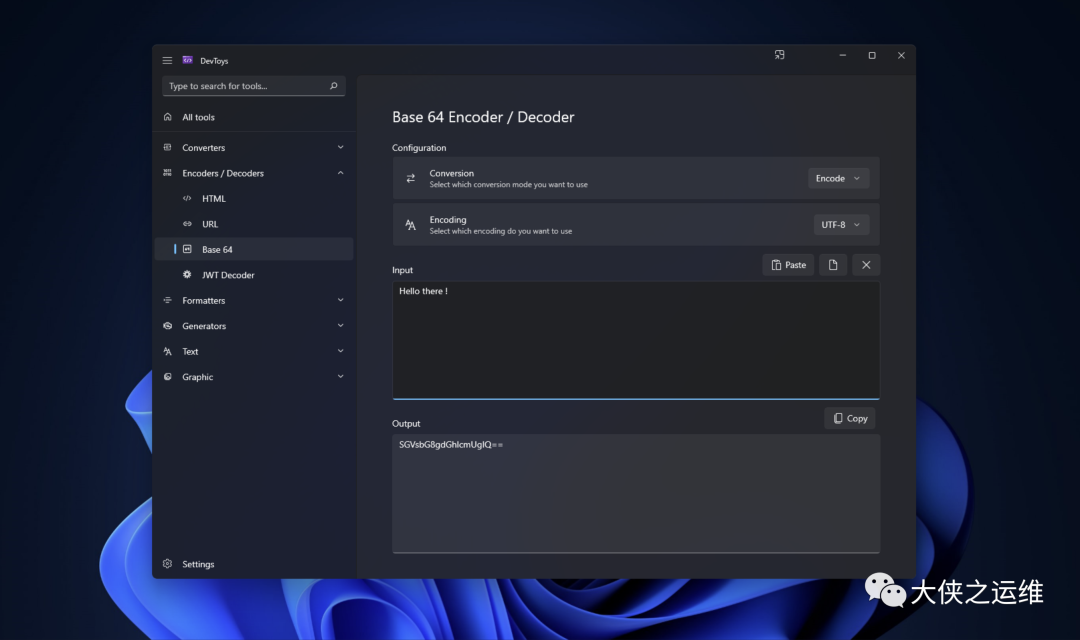Click inside the Input text area

pyautogui.click(x=636, y=340)
